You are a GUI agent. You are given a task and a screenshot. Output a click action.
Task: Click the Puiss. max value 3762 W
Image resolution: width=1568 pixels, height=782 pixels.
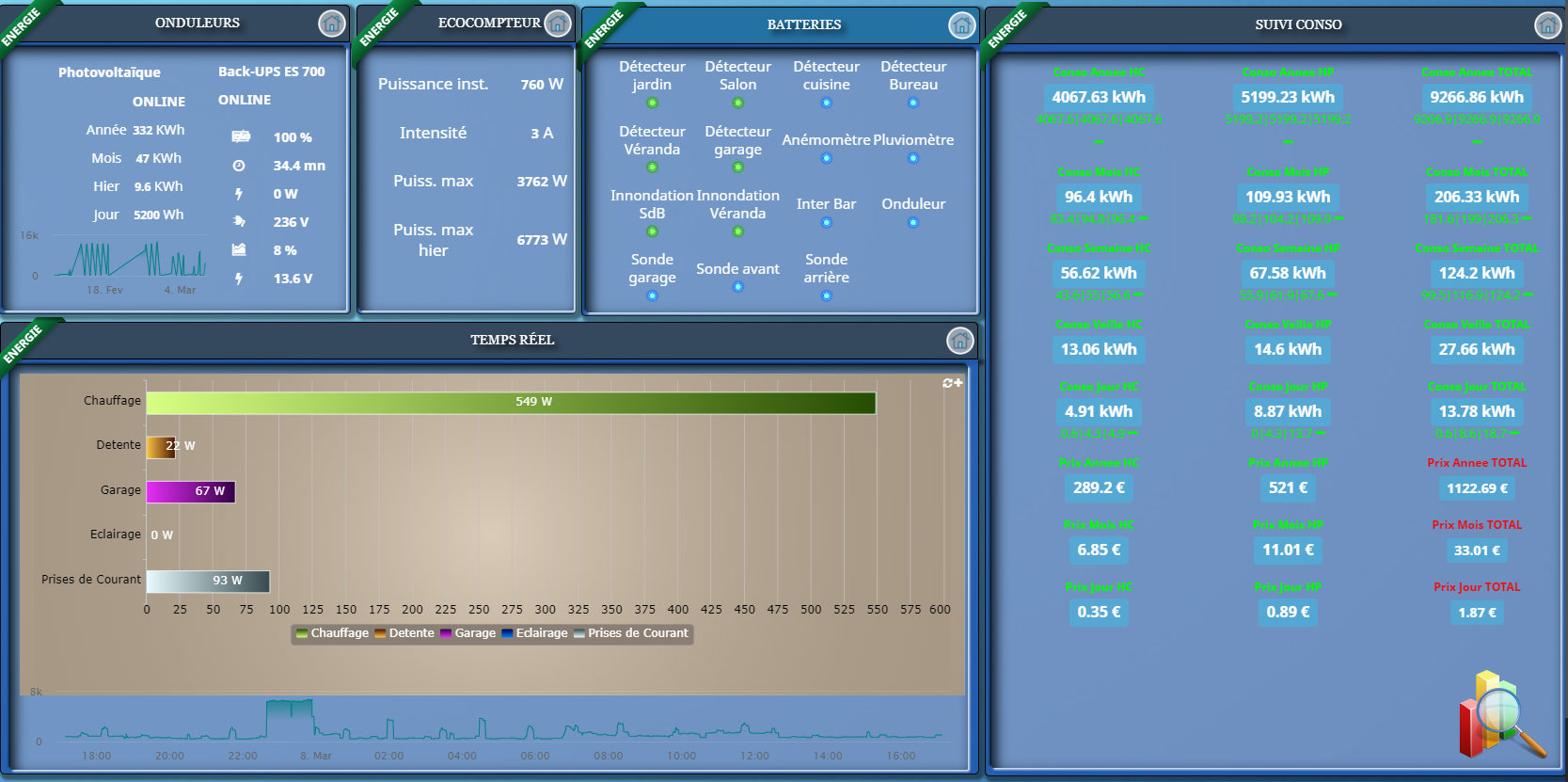click(x=542, y=181)
